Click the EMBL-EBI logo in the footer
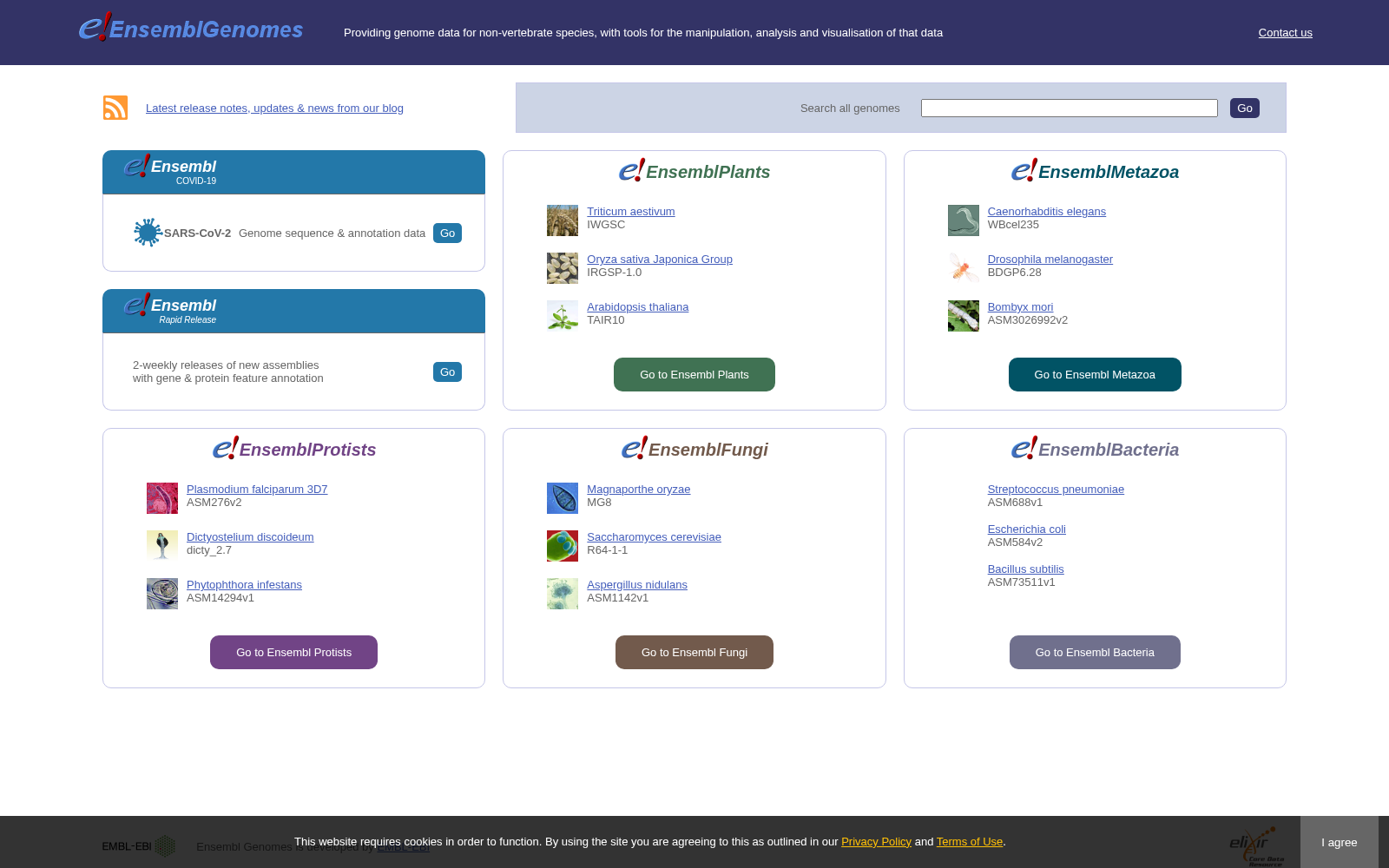This screenshot has width=1389, height=868. 139,846
